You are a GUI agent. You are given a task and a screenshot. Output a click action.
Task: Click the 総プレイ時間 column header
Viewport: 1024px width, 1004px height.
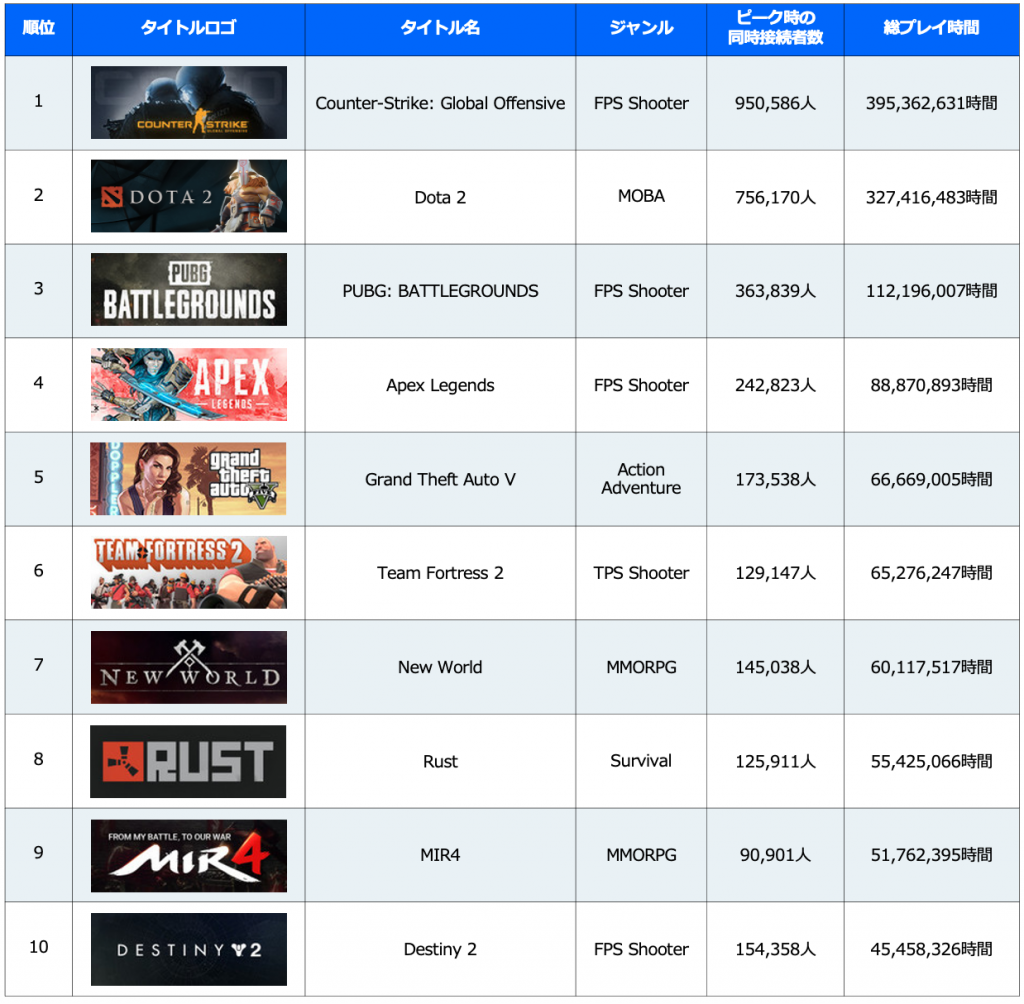click(931, 28)
